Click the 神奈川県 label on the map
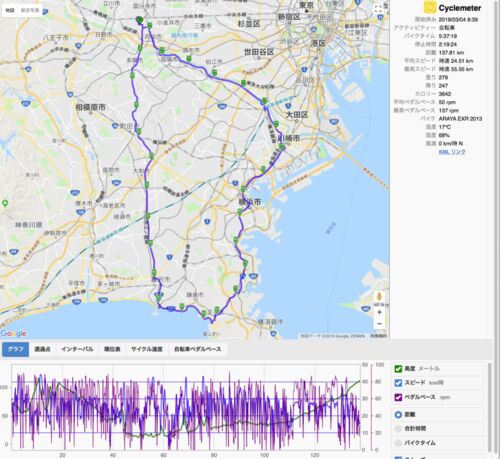 coord(29,225)
